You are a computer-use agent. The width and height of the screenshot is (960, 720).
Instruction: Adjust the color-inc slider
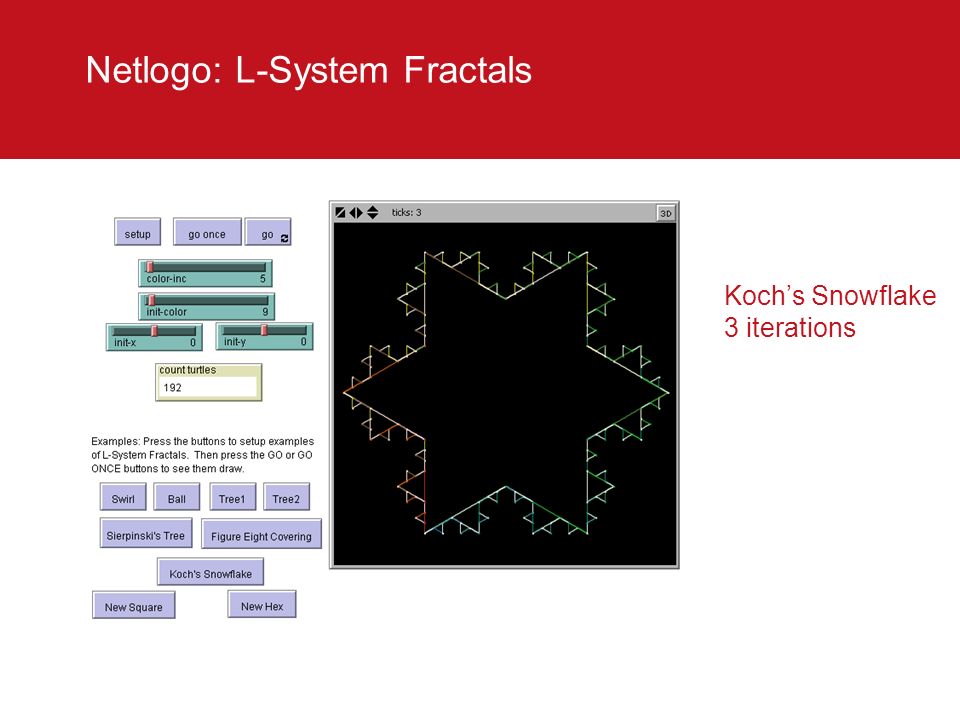(x=205, y=273)
